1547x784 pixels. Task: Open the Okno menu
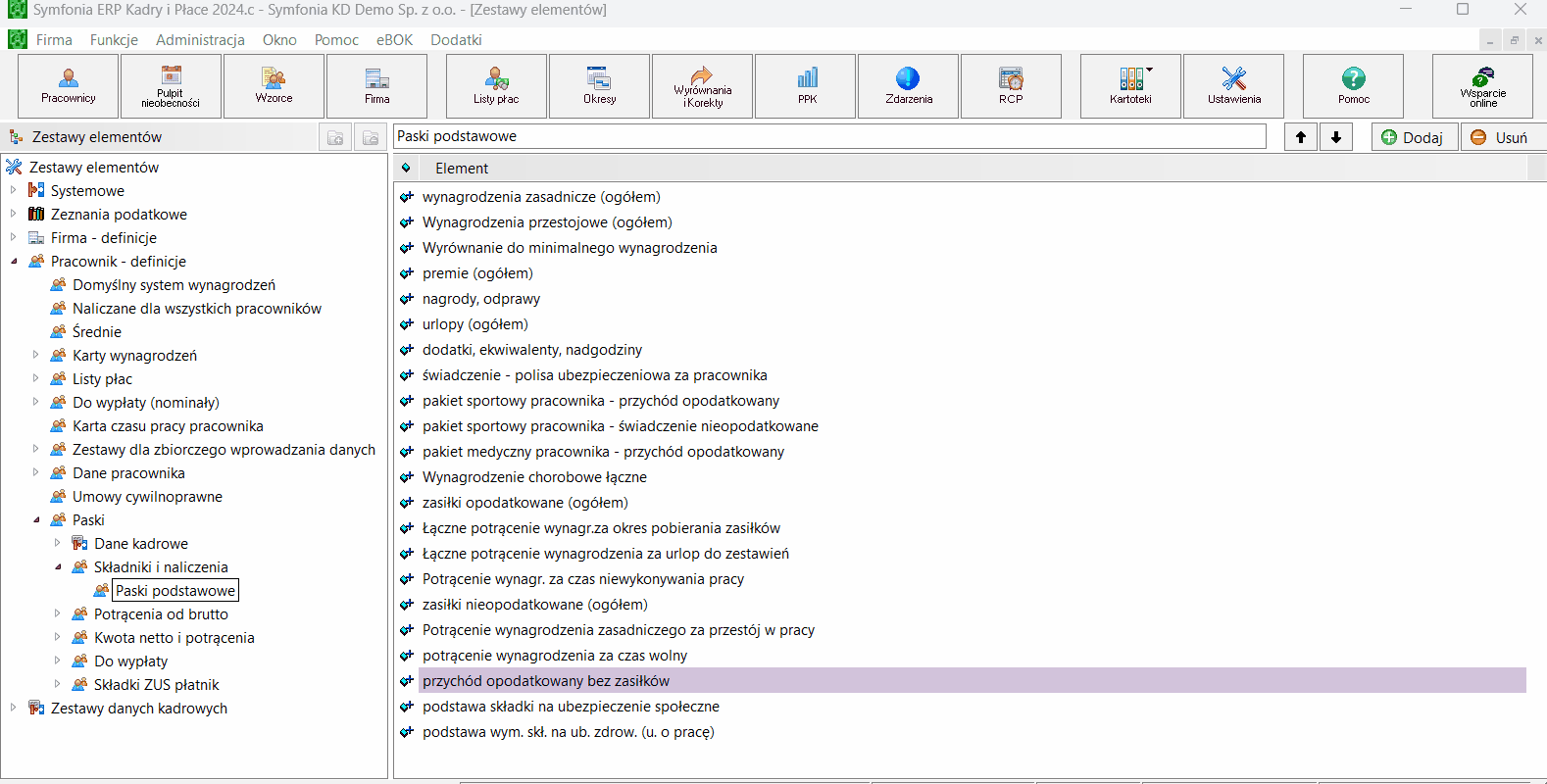click(x=279, y=40)
